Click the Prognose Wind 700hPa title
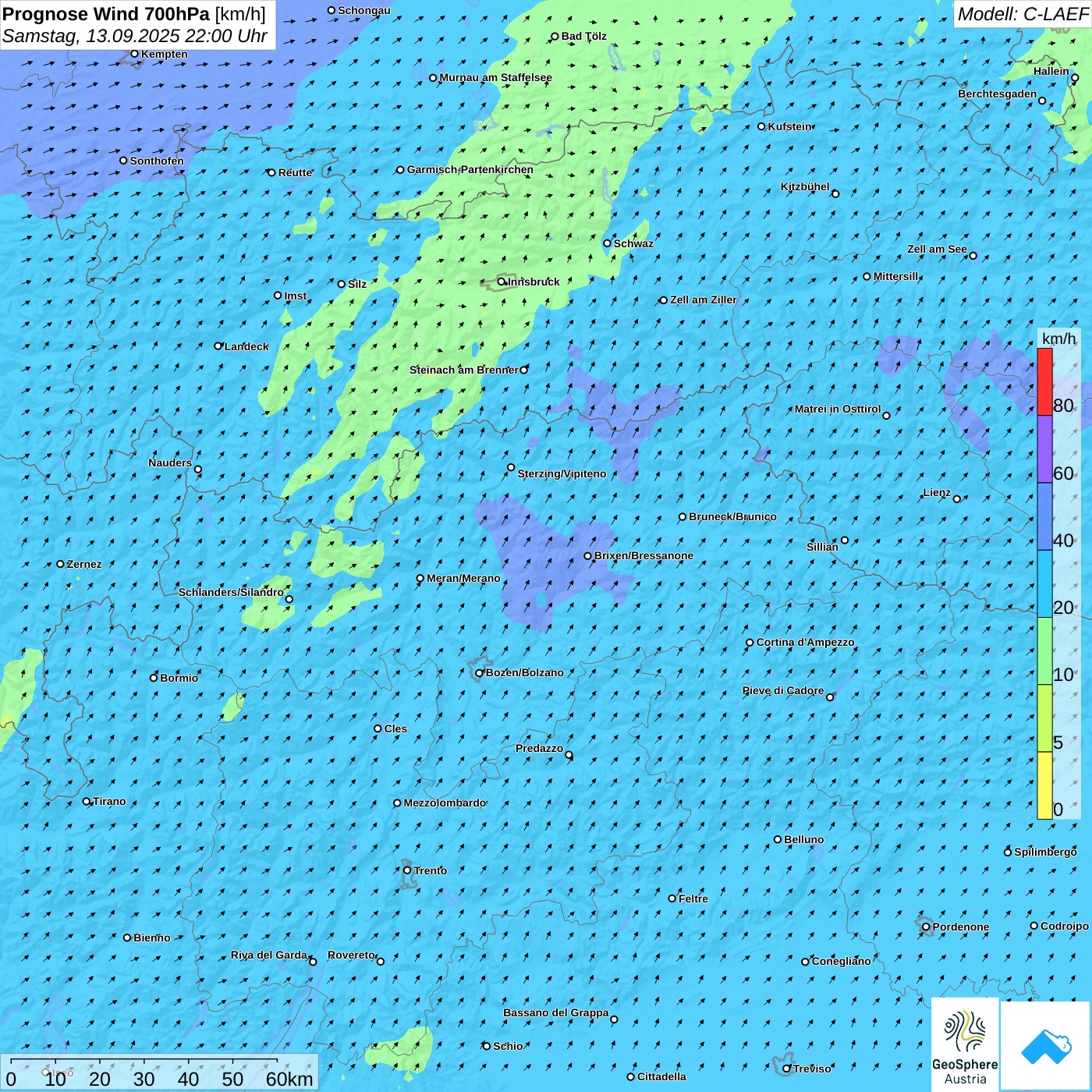The width and height of the screenshot is (1092, 1092). (x=106, y=14)
